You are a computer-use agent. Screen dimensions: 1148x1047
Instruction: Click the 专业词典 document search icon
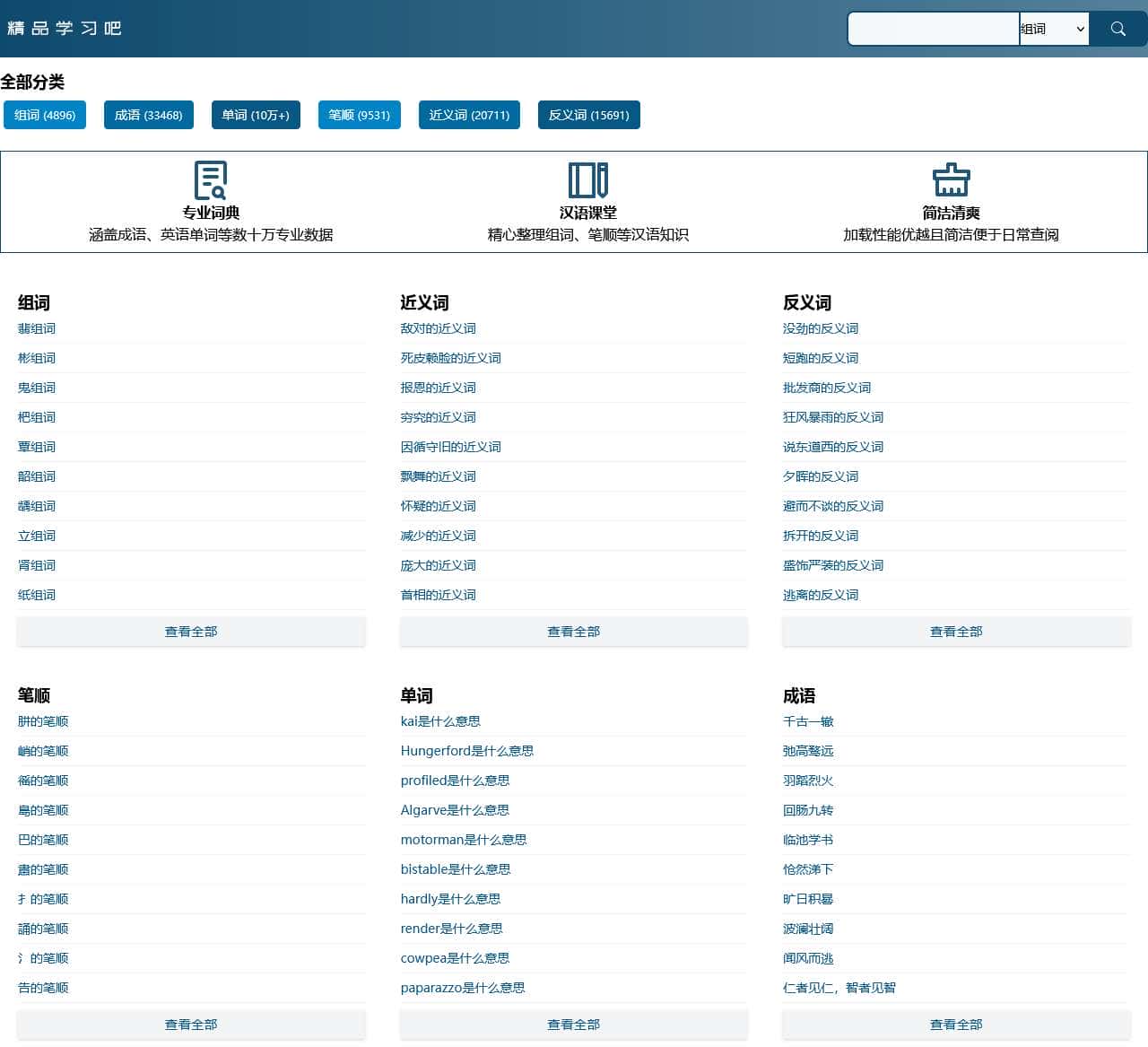(x=211, y=180)
